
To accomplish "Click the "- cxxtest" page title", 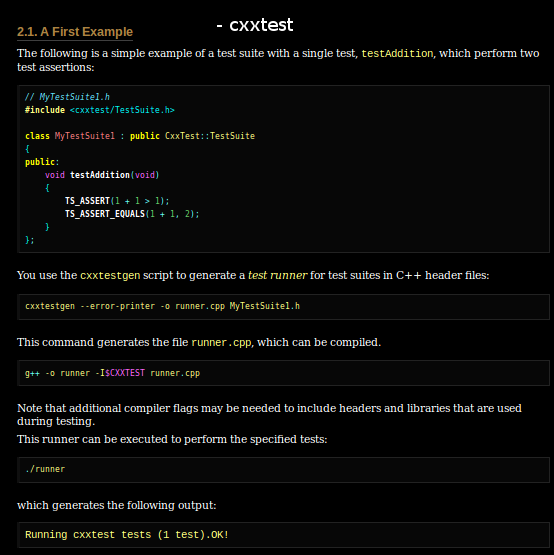I will pyautogui.click(x=255, y=25).
